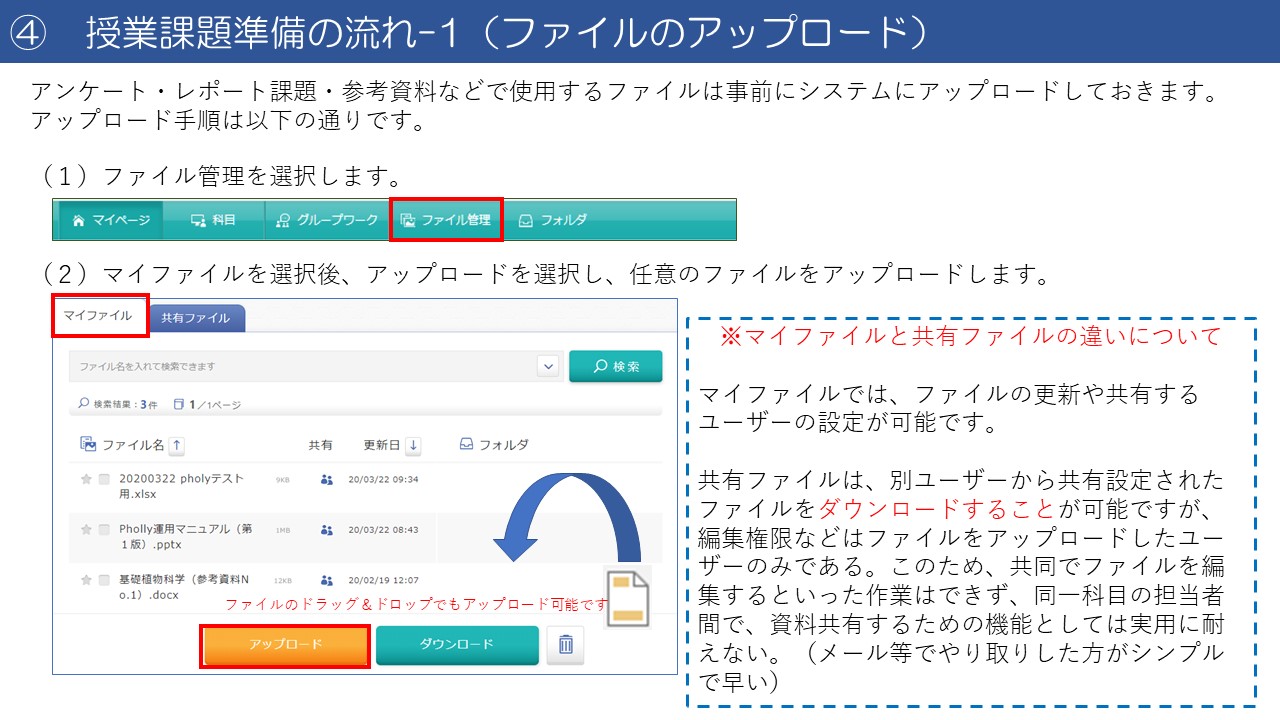1280x720 pixels.
Task: Open file 20200322 pholyテスト用.xlsx
Action: click(181, 486)
